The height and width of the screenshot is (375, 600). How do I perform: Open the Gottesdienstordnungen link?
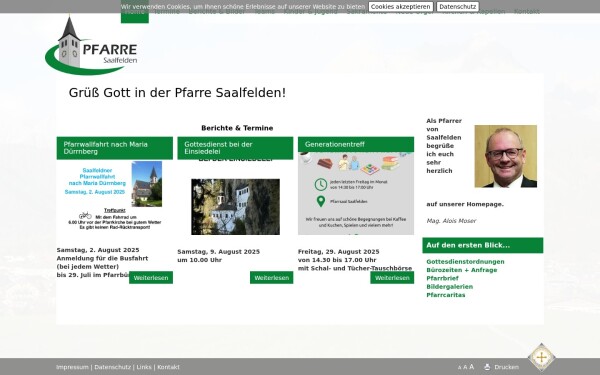(x=465, y=262)
